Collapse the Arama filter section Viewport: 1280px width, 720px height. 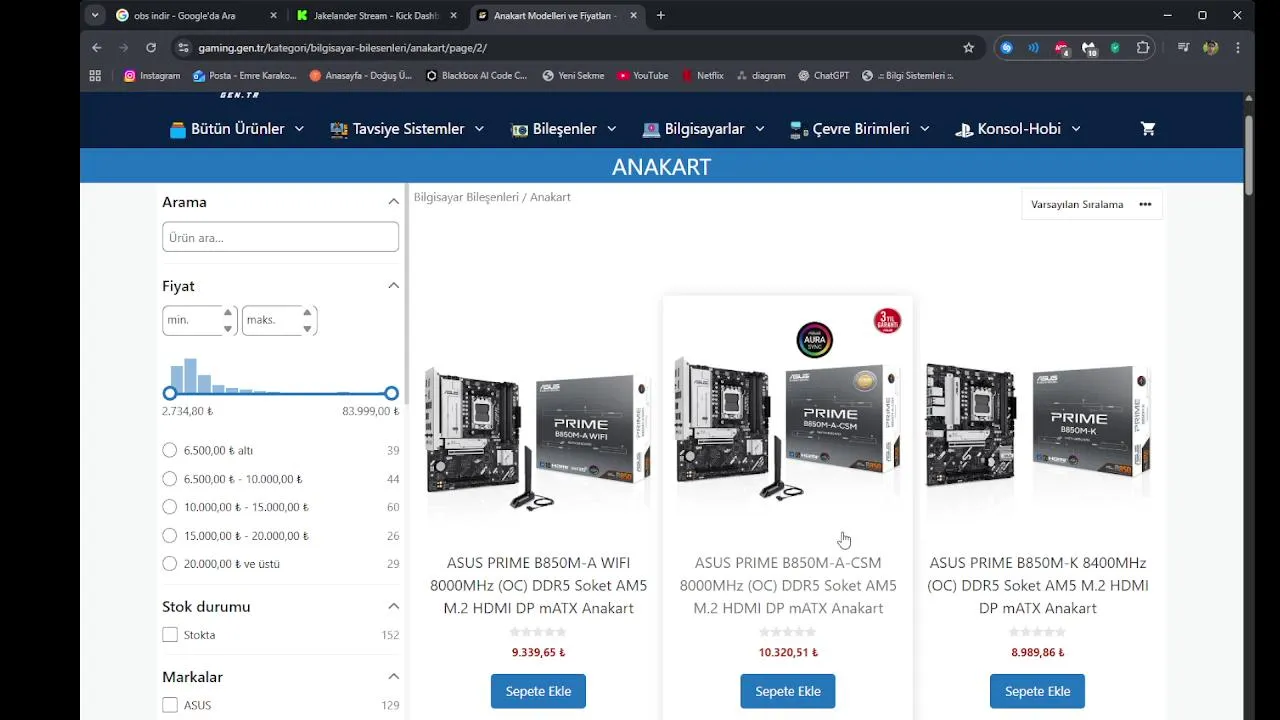393,202
